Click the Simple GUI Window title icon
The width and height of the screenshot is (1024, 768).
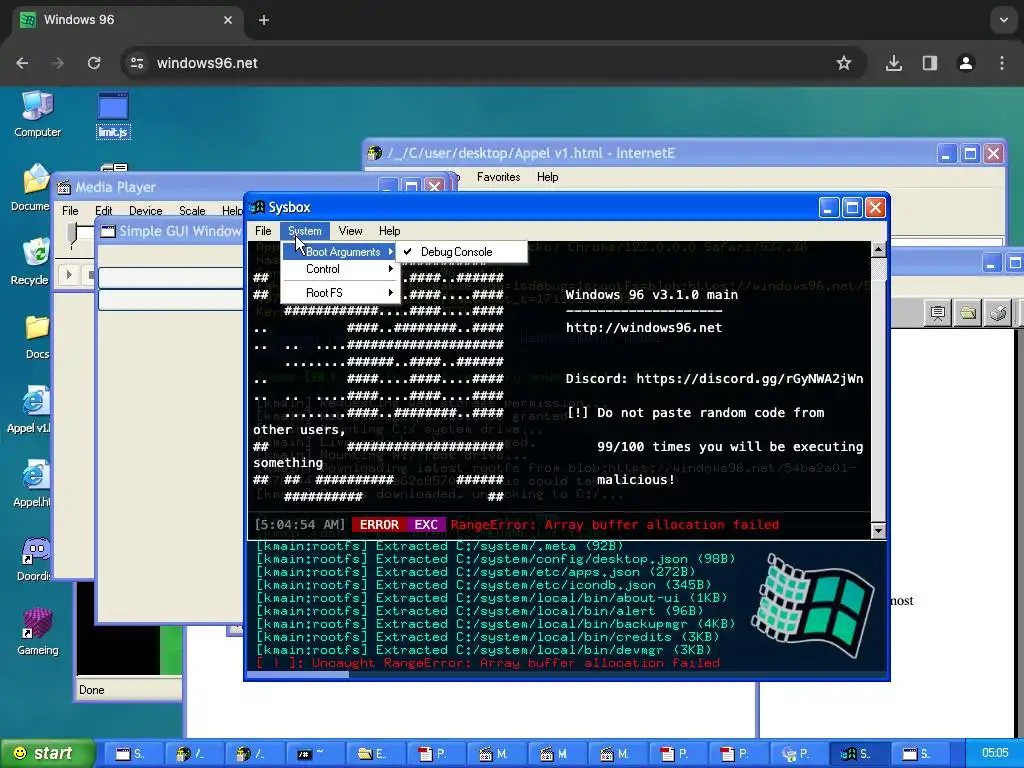pos(108,231)
